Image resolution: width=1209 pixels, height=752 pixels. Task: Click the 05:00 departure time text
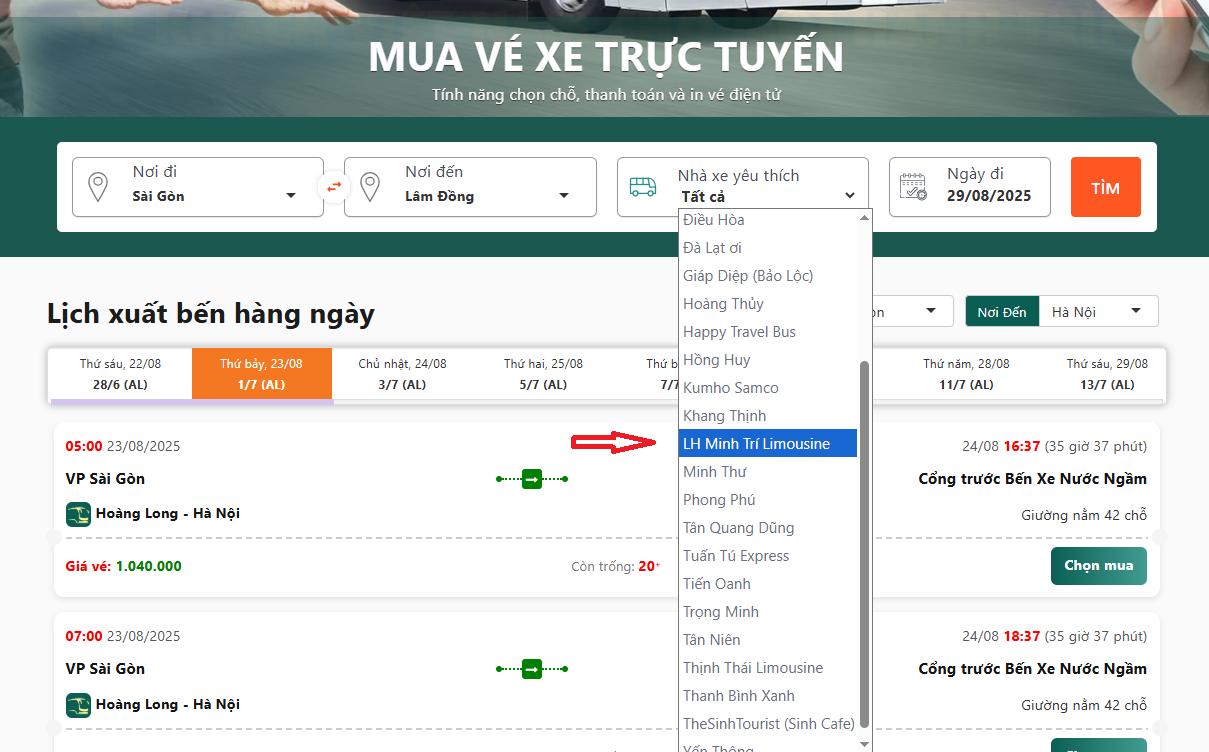click(84, 446)
